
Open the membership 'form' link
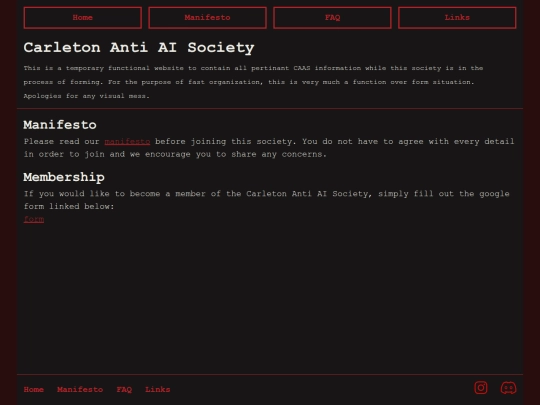[x=34, y=219]
